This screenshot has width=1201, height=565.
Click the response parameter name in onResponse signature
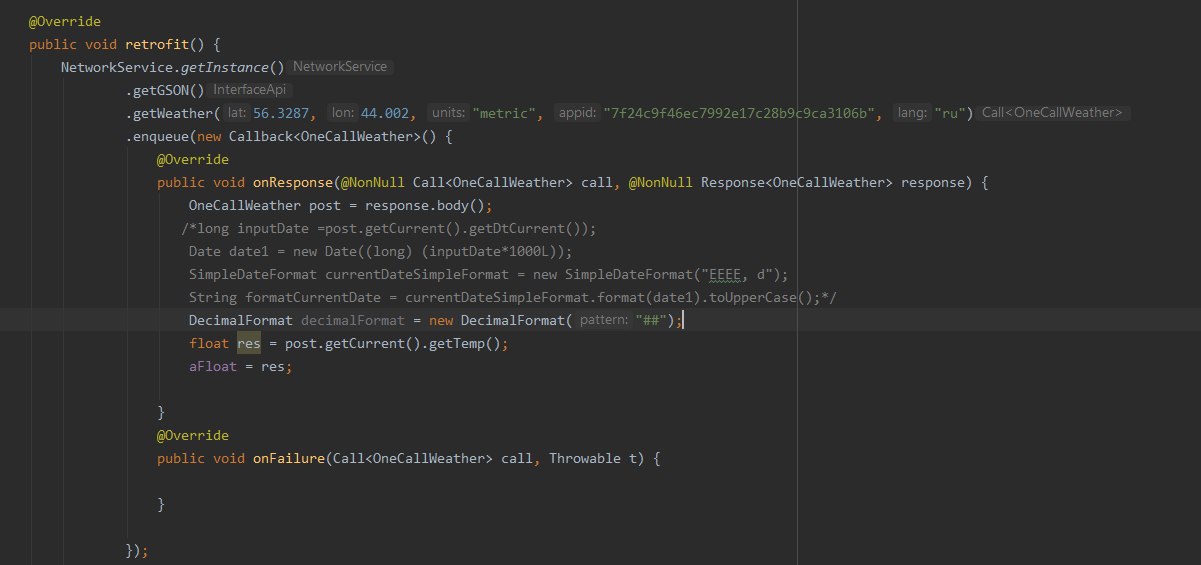click(x=933, y=182)
